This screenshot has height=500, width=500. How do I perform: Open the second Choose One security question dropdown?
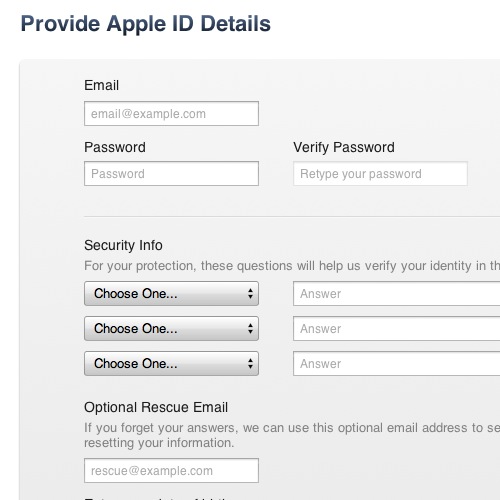pyautogui.click(x=171, y=329)
